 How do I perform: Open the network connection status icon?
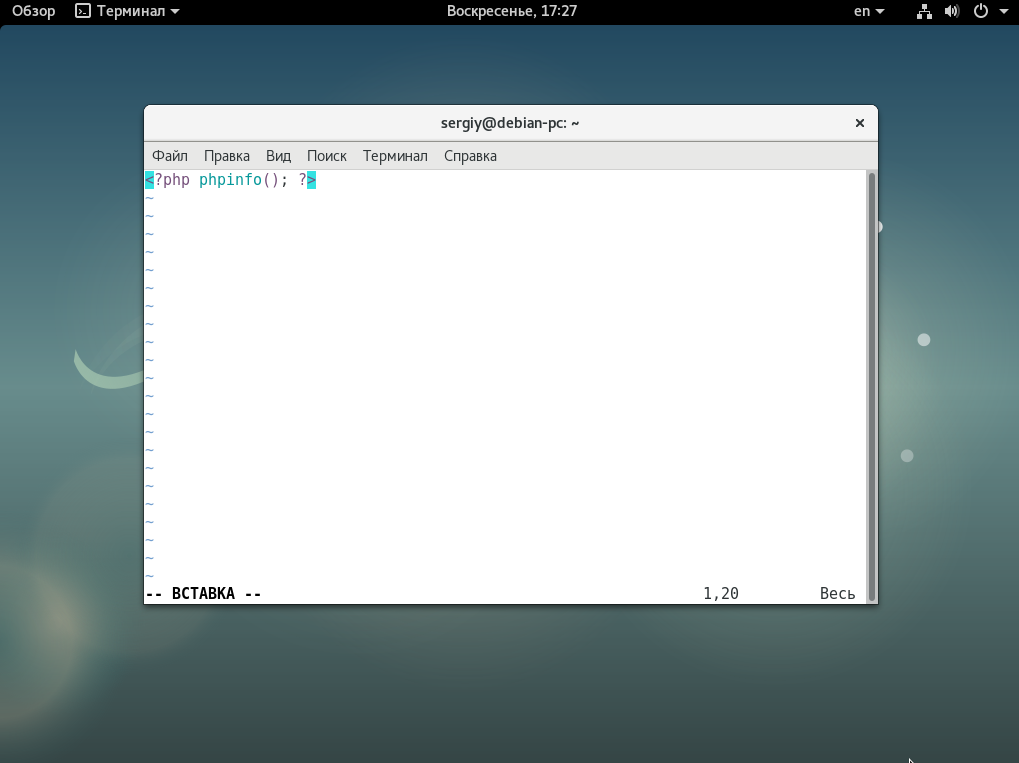pyautogui.click(x=924, y=11)
